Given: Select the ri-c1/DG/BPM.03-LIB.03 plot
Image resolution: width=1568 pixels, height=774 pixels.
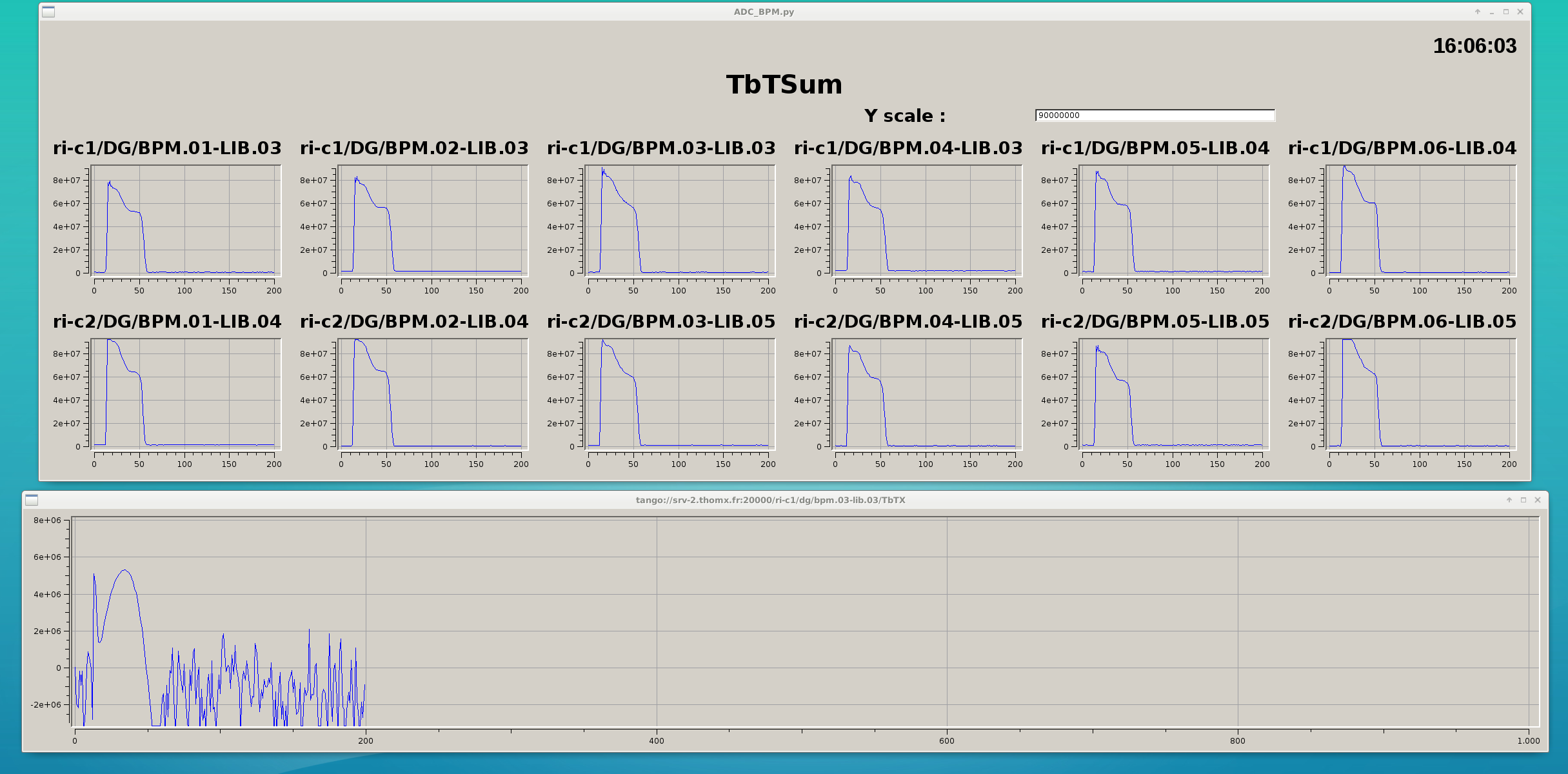Looking at the screenshot, I should (x=679, y=221).
